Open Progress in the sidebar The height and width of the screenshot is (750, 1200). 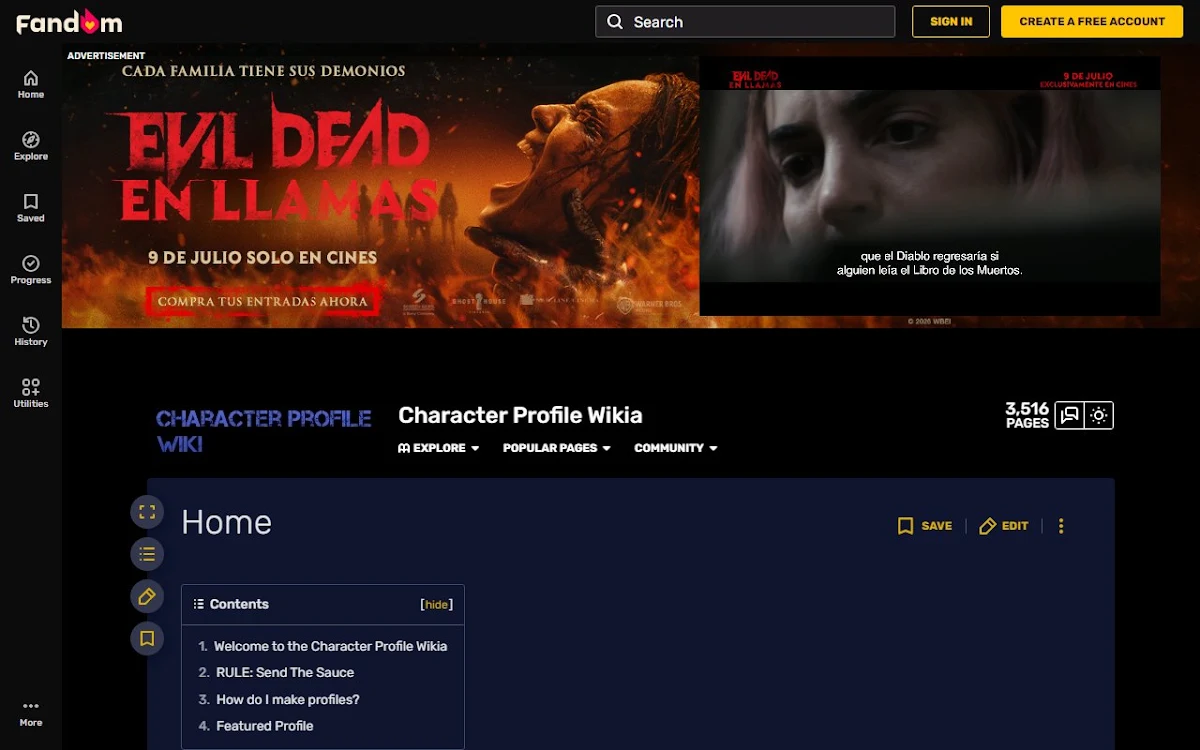click(31, 270)
